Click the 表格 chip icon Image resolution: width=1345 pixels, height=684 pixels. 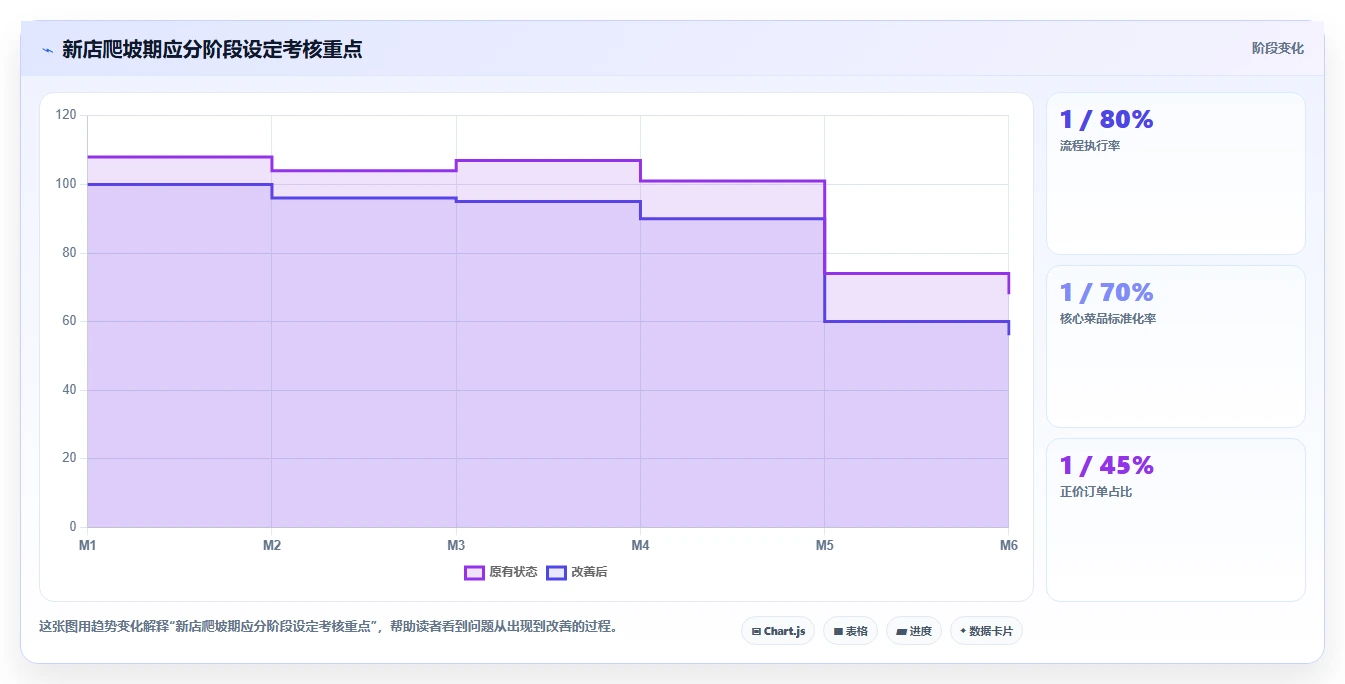point(838,631)
